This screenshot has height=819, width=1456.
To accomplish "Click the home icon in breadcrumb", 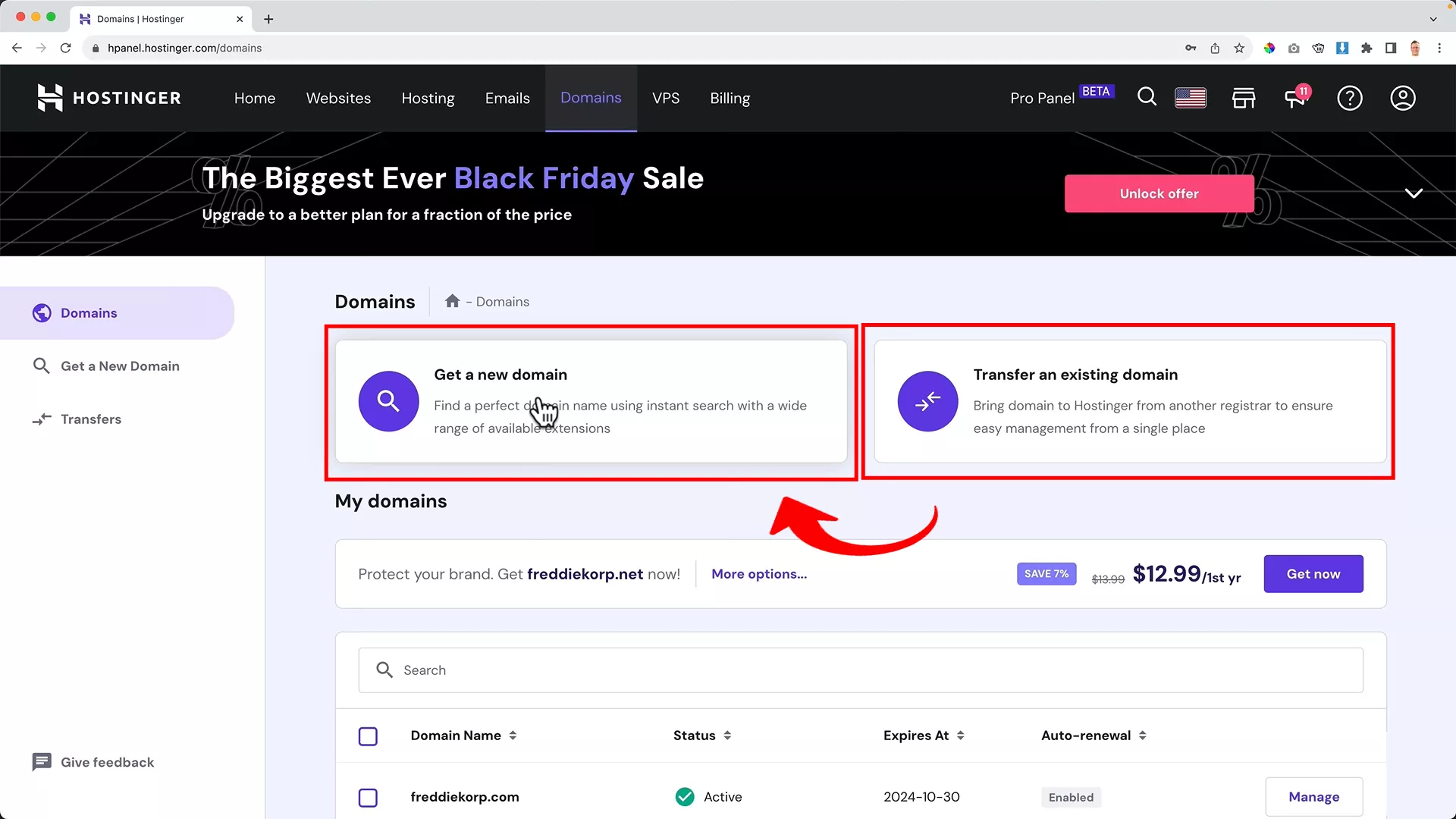I will point(453,301).
